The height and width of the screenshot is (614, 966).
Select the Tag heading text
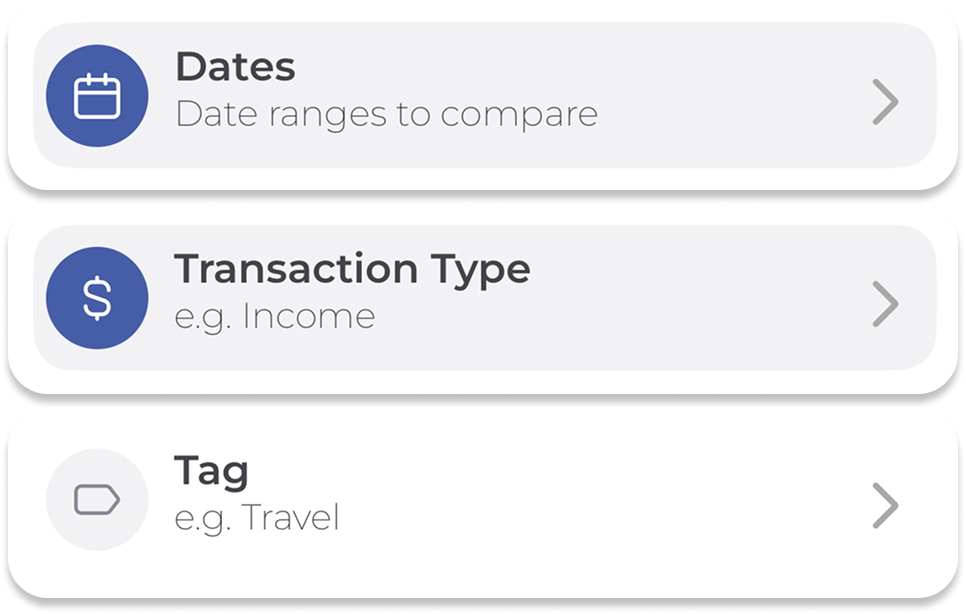coord(211,472)
